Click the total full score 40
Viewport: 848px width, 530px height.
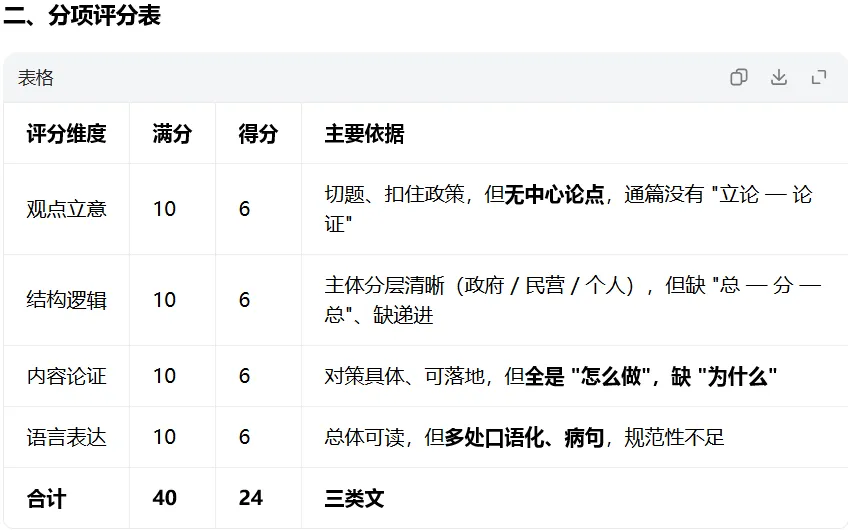164,498
